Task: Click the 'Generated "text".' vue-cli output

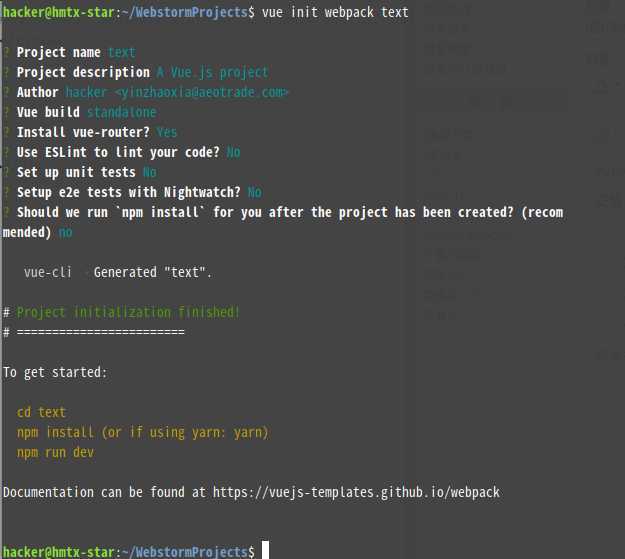Action: (153, 272)
